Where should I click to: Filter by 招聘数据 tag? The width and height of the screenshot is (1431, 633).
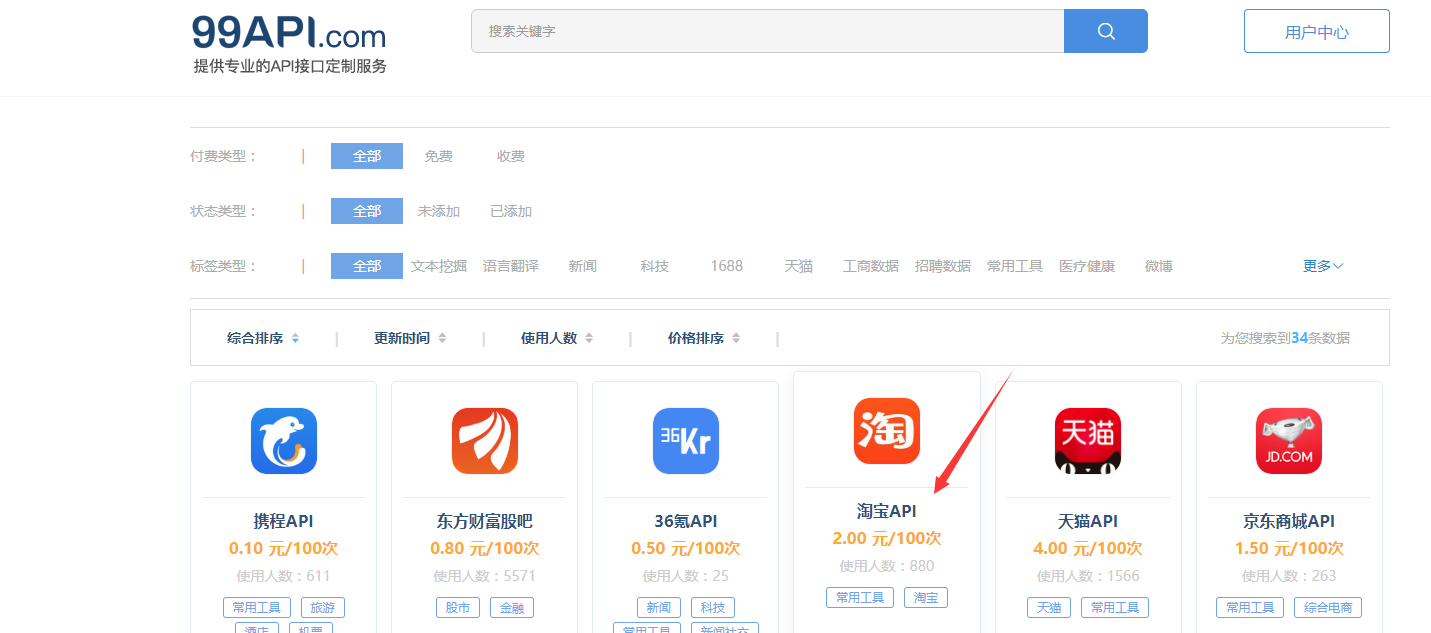[943, 266]
